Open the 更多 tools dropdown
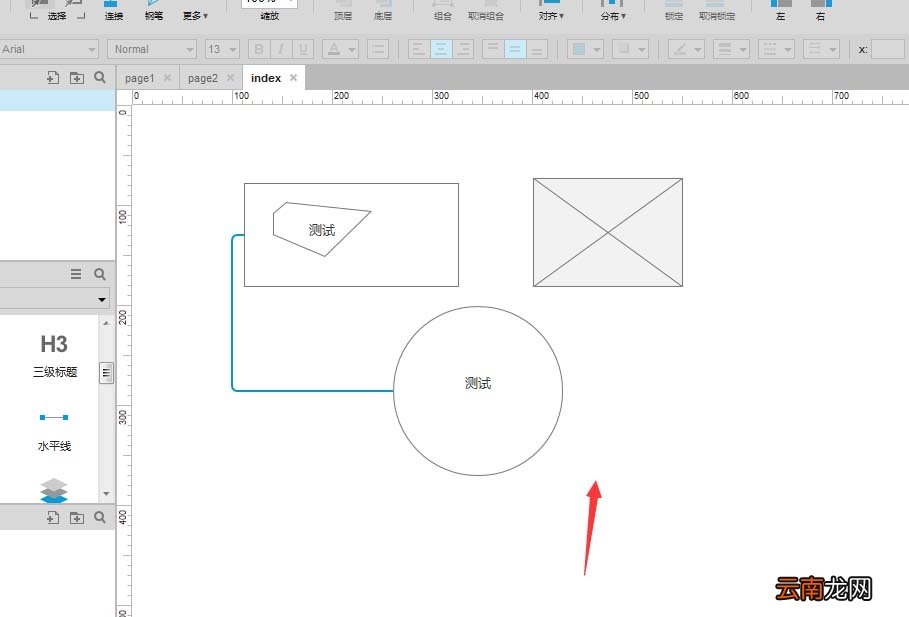909x617 pixels. (x=195, y=16)
